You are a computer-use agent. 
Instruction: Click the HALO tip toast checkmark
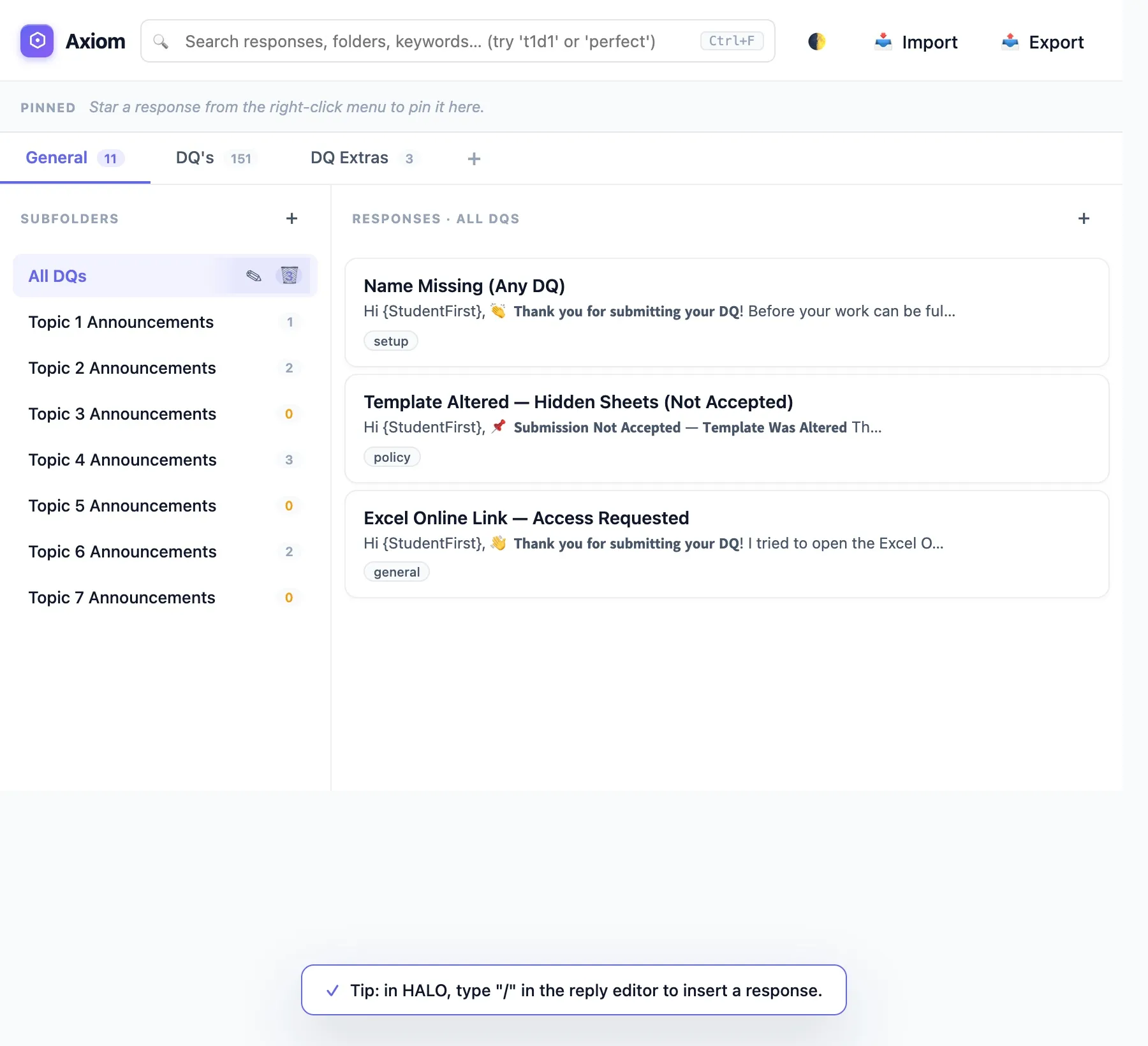[x=332, y=991]
